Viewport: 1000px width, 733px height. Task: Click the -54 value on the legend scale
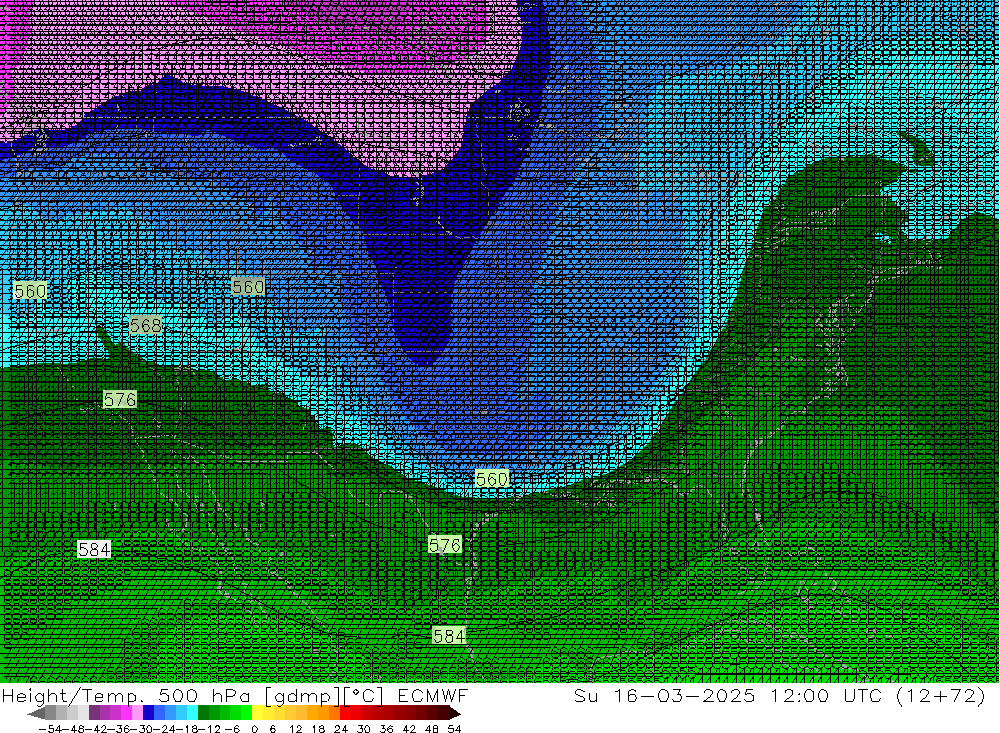click(x=50, y=729)
